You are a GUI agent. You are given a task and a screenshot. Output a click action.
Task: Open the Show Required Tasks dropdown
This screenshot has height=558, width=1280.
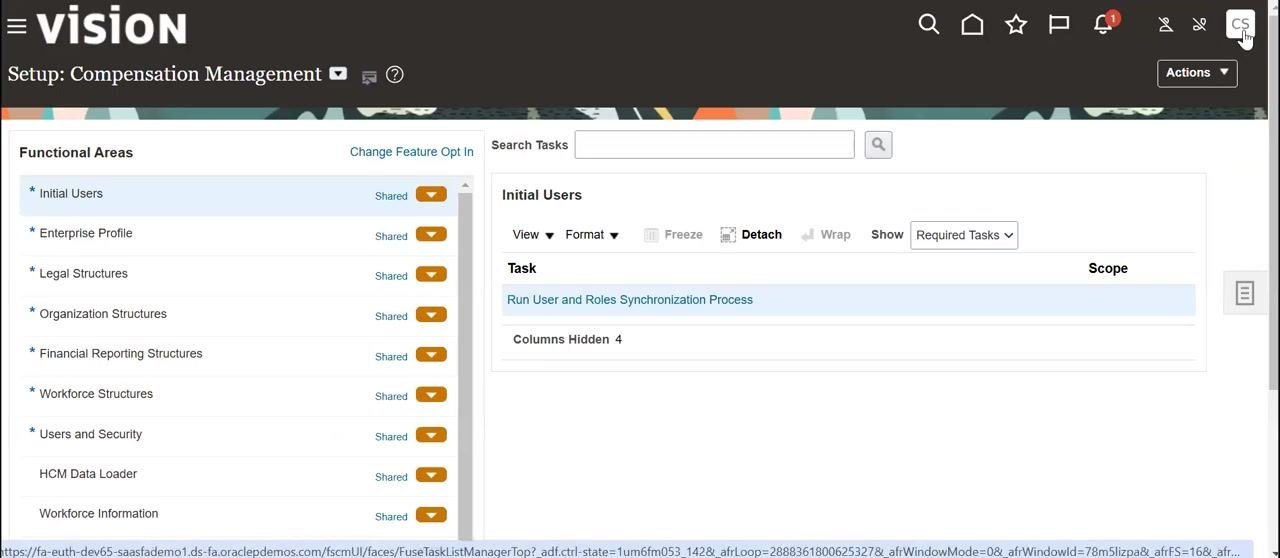(964, 235)
